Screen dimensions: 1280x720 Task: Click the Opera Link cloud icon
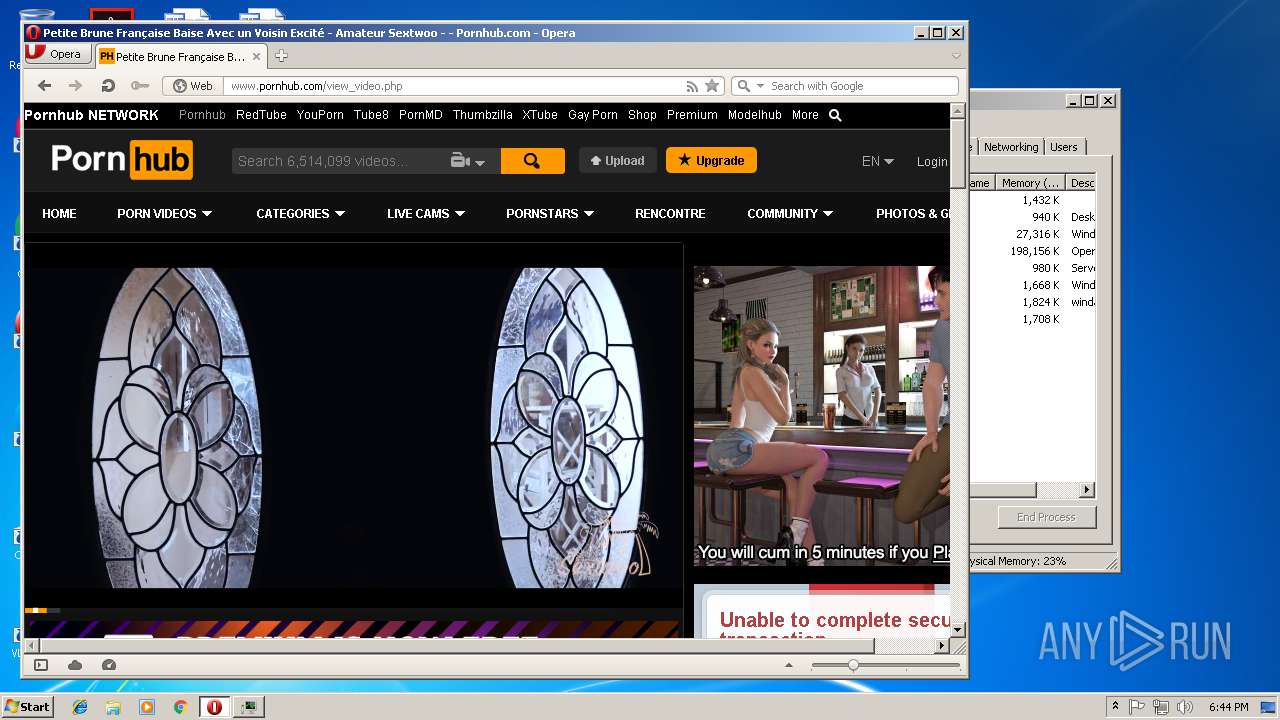(x=75, y=665)
